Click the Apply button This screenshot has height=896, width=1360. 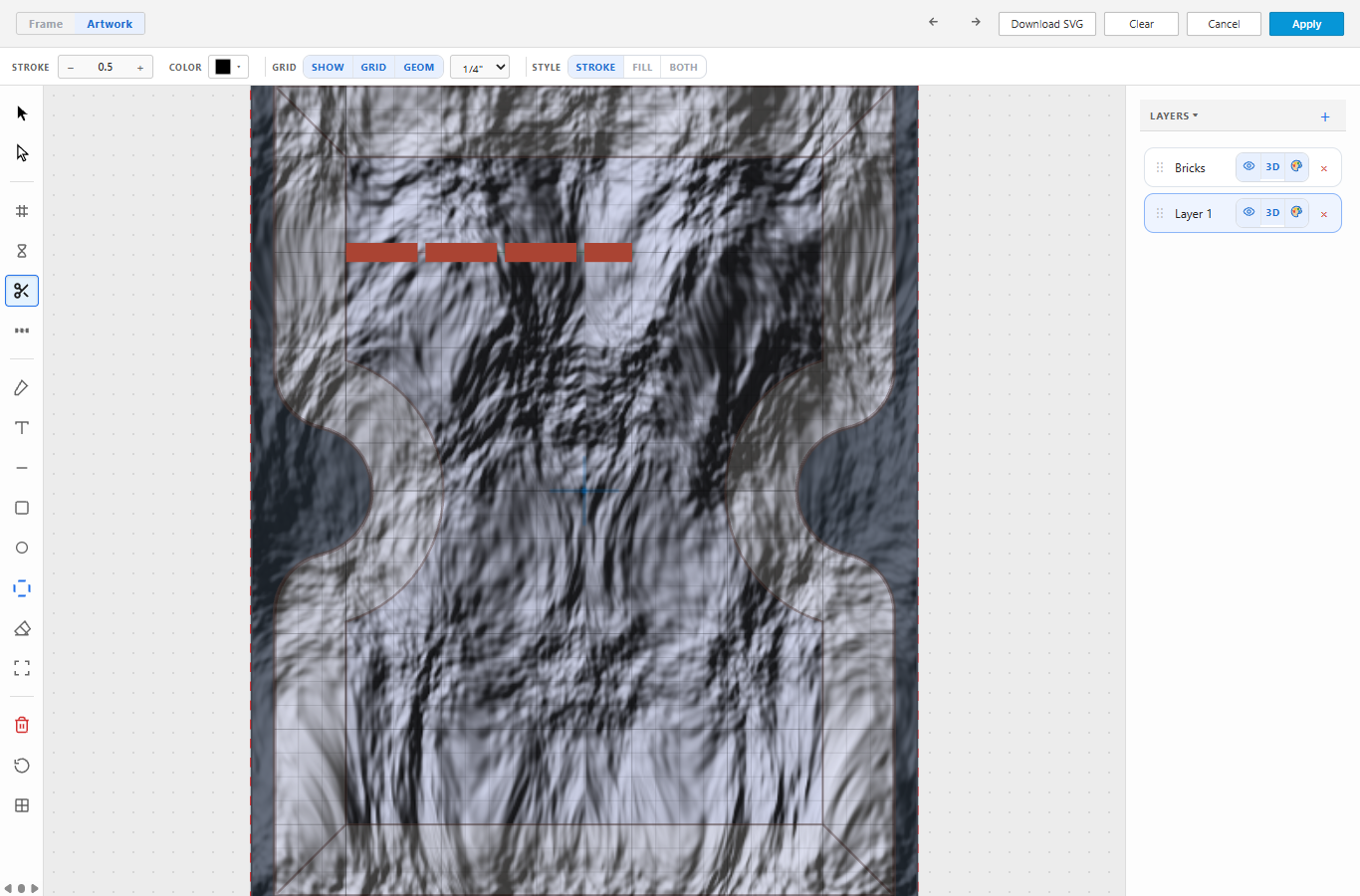pyautogui.click(x=1306, y=24)
